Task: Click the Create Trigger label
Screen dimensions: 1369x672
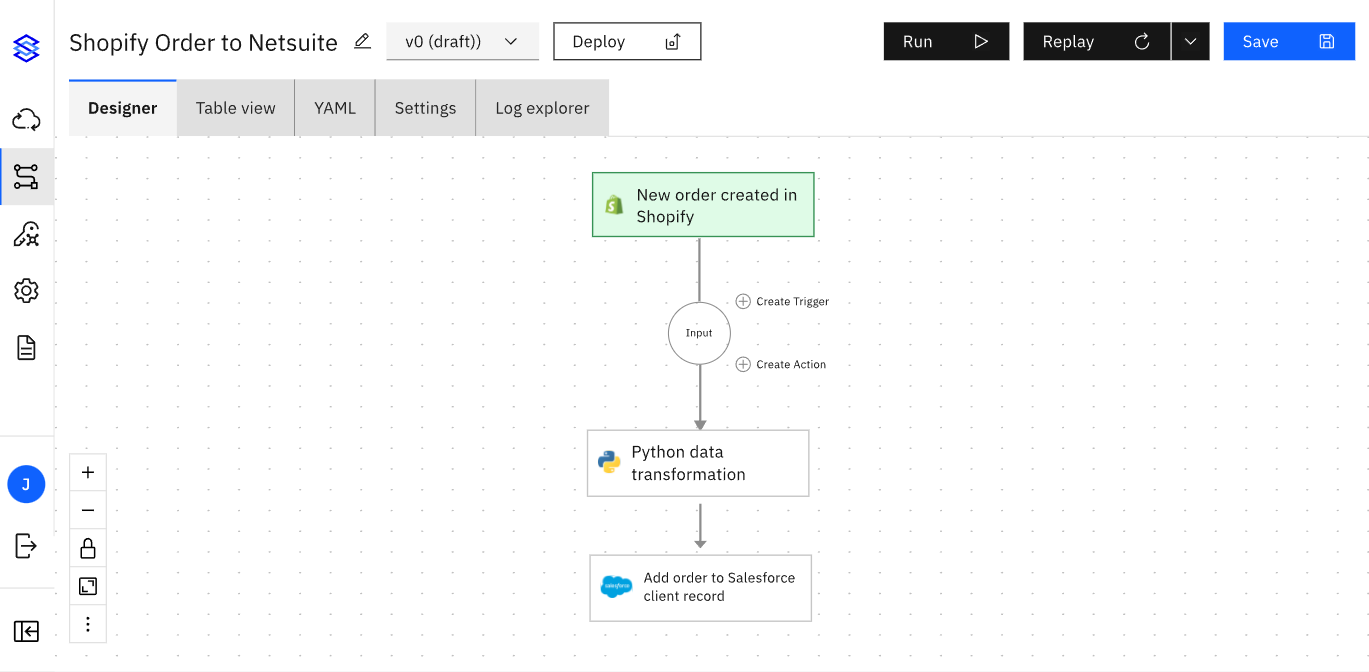Action: (x=792, y=301)
